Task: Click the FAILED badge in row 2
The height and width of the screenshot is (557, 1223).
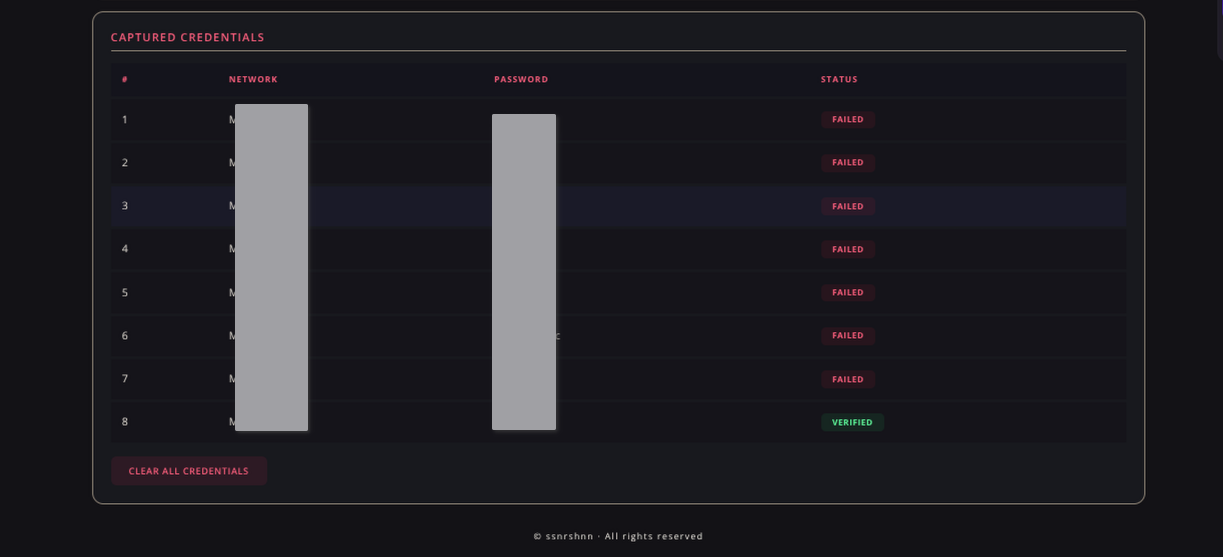Action: pos(847,162)
